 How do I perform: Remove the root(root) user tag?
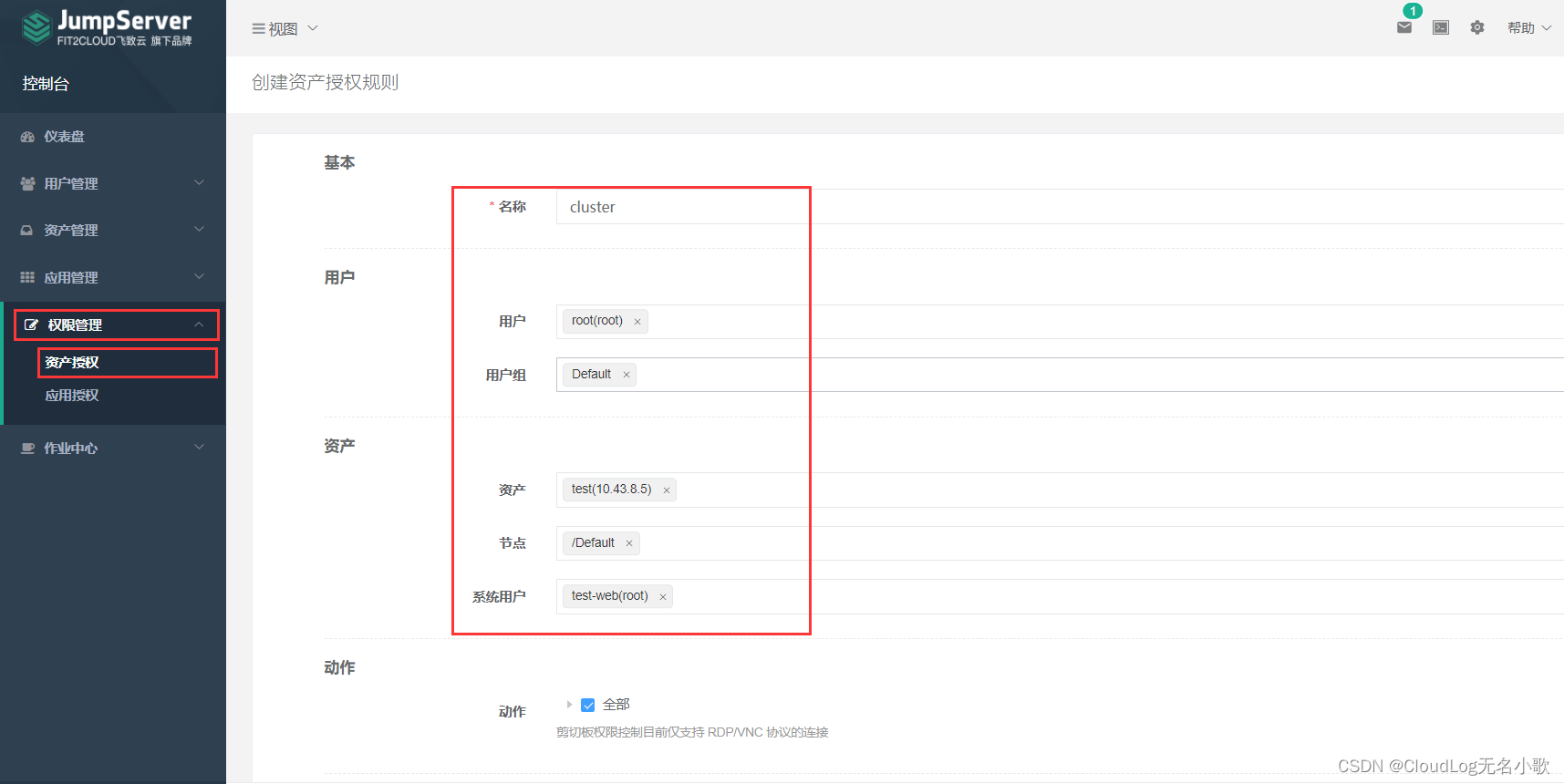tap(637, 322)
